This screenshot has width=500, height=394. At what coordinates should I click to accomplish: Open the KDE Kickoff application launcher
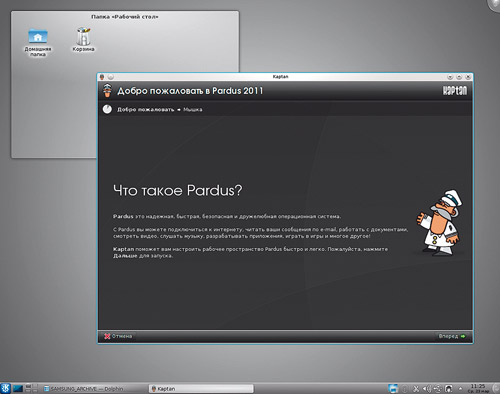click(6, 389)
